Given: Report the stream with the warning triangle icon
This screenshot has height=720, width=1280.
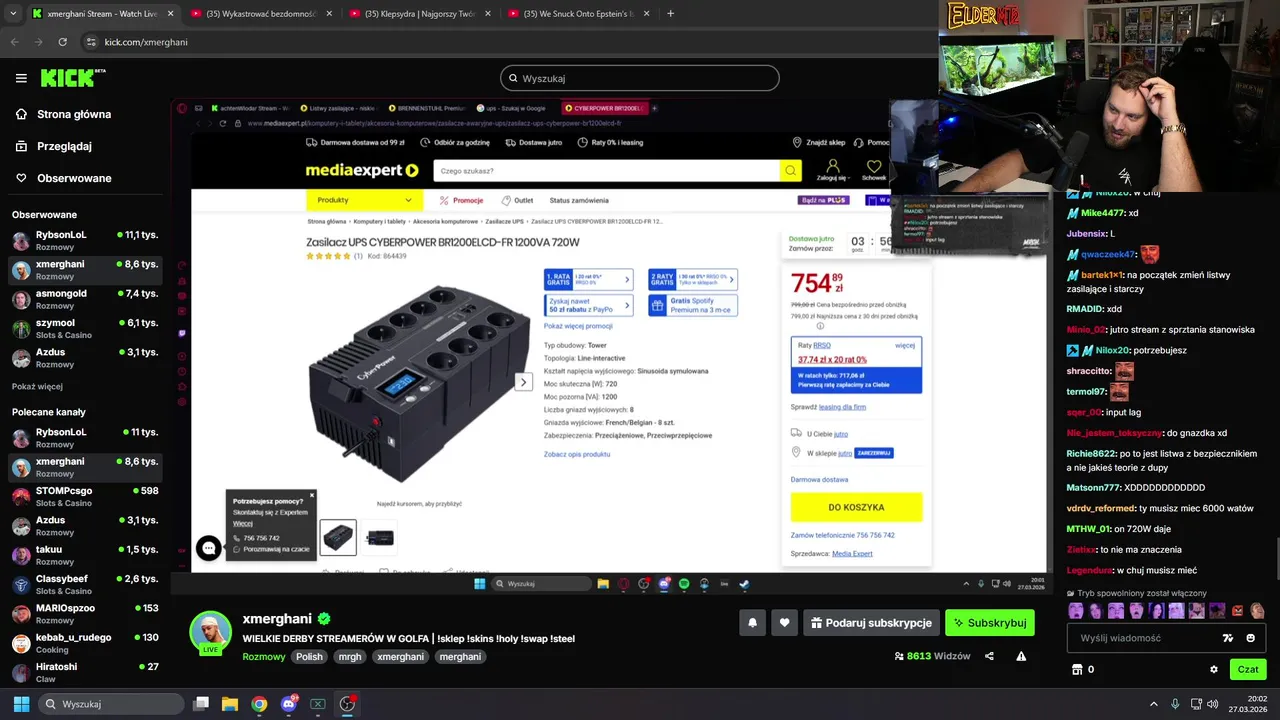Looking at the screenshot, I should pyautogui.click(x=1021, y=656).
